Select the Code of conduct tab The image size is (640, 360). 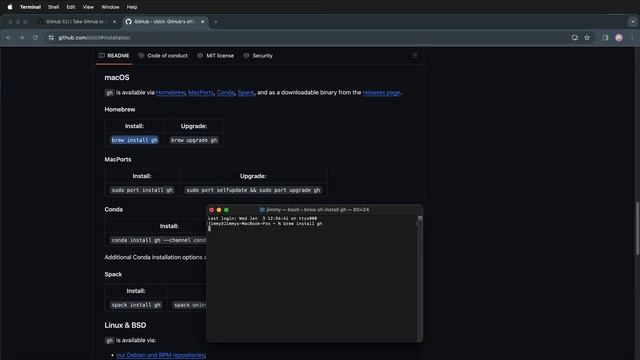click(x=163, y=56)
